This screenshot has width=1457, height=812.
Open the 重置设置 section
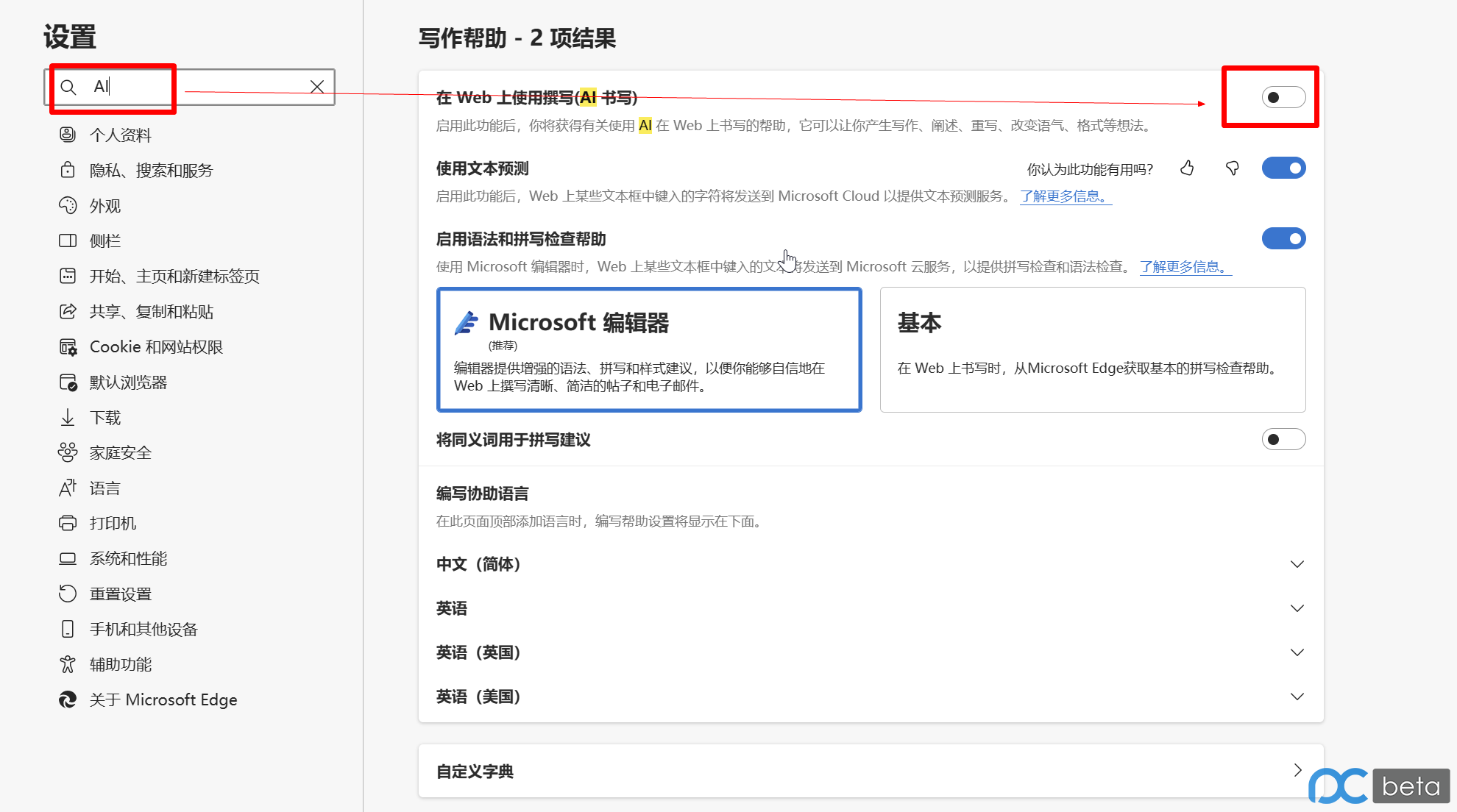click(x=121, y=594)
